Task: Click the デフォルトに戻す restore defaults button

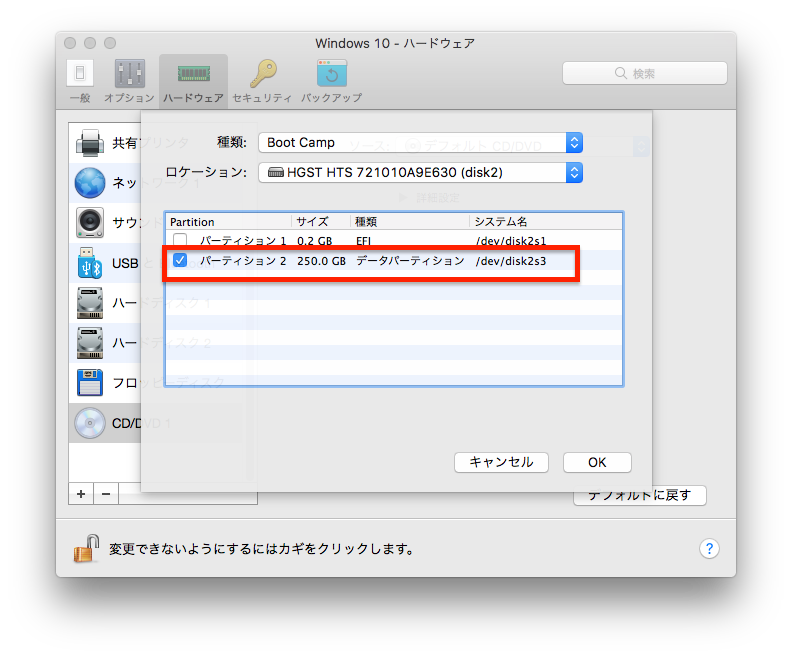Action: [x=639, y=495]
